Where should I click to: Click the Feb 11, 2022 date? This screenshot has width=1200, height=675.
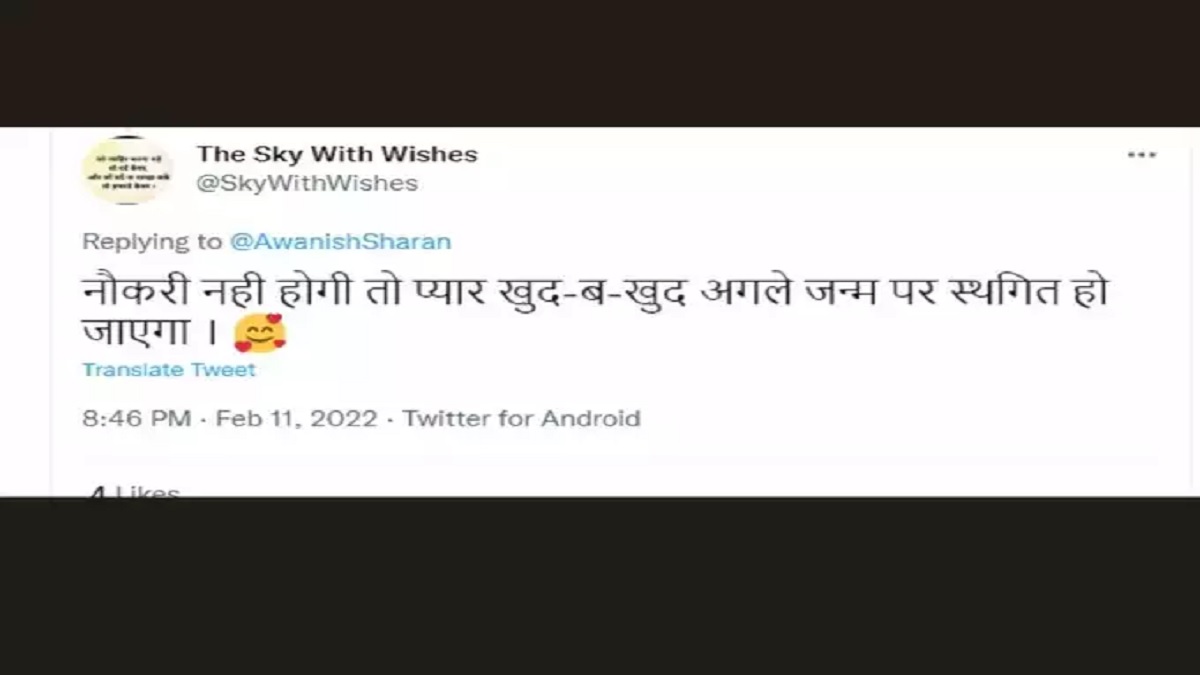(x=296, y=418)
